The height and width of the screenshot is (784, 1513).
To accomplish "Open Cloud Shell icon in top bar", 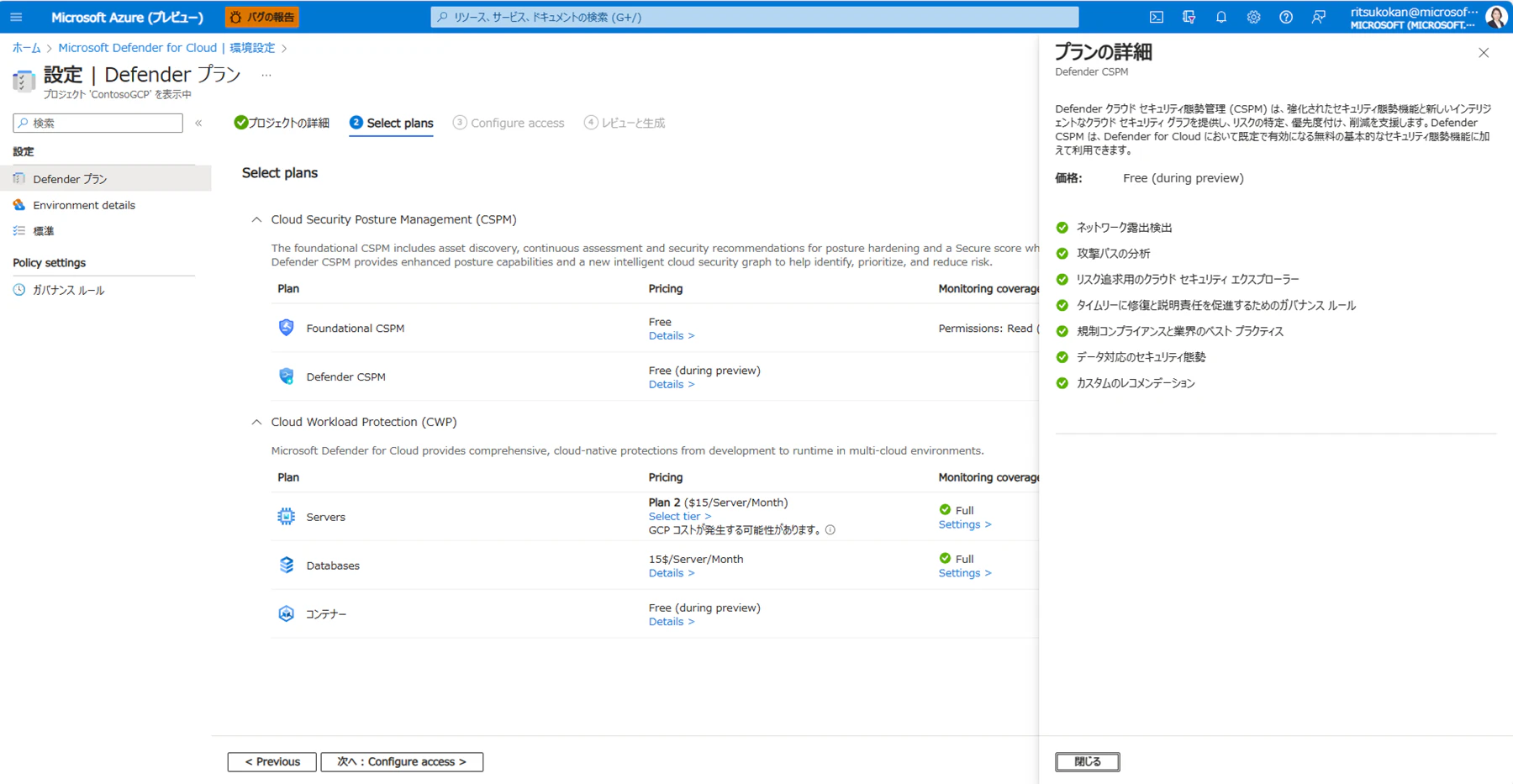I will [x=1157, y=17].
